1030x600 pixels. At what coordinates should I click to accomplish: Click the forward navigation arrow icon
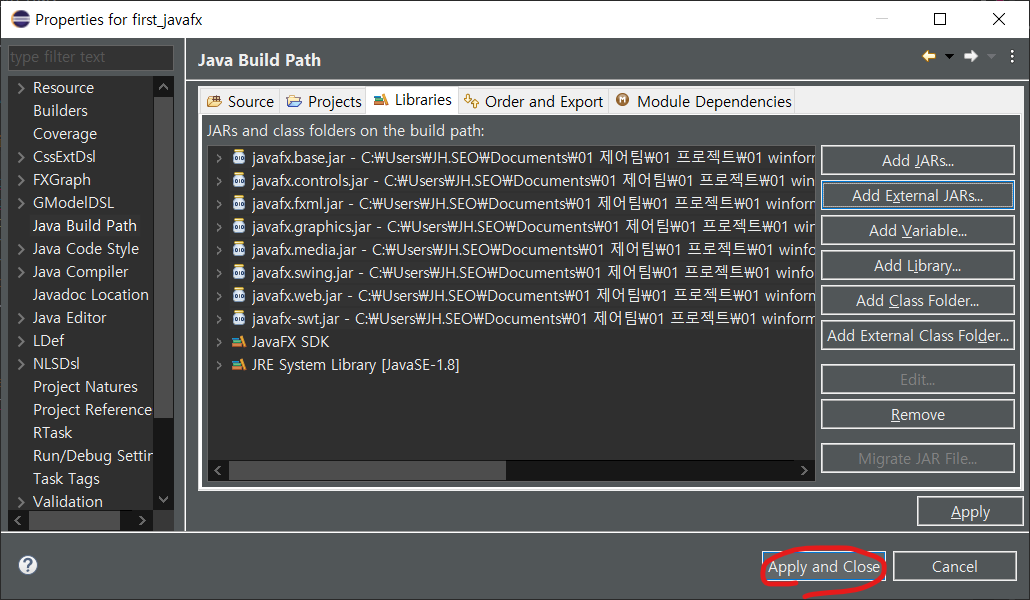(971, 57)
